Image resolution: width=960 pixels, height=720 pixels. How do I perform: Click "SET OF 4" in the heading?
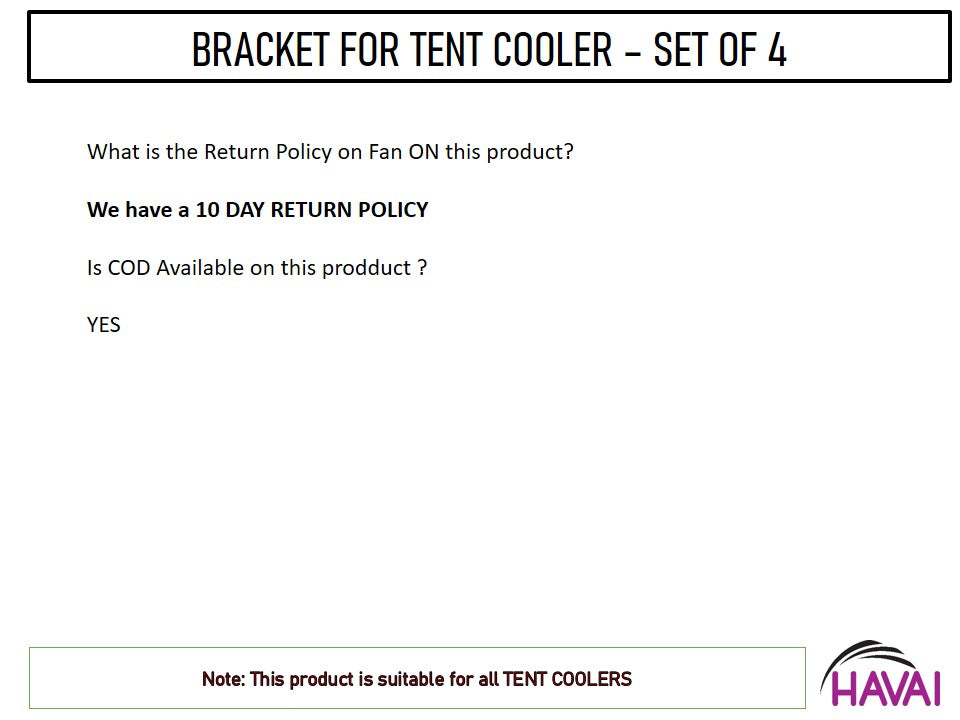click(x=720, y=49)
